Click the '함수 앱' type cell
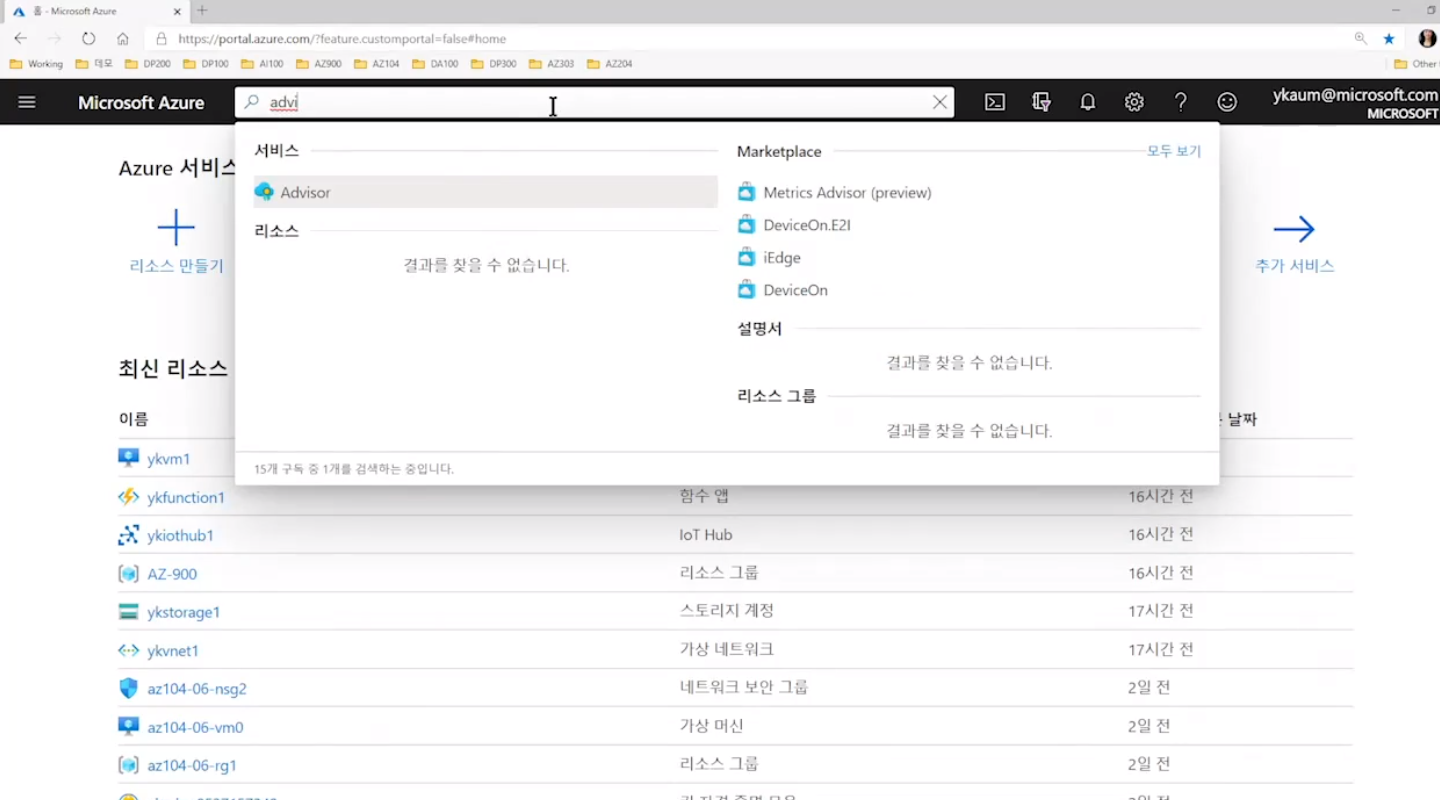 704,497
